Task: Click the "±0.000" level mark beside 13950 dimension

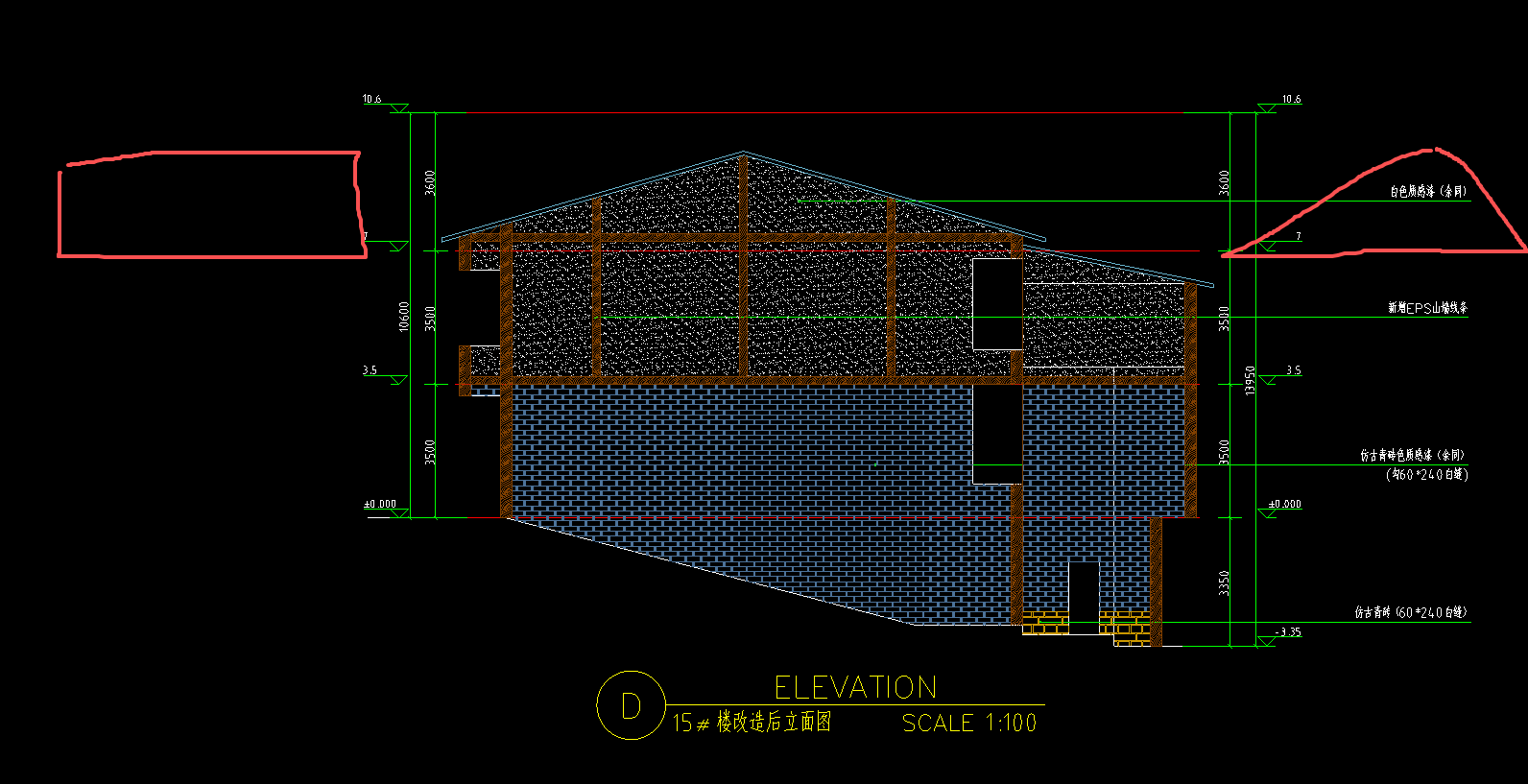Action: point(1284,504)
